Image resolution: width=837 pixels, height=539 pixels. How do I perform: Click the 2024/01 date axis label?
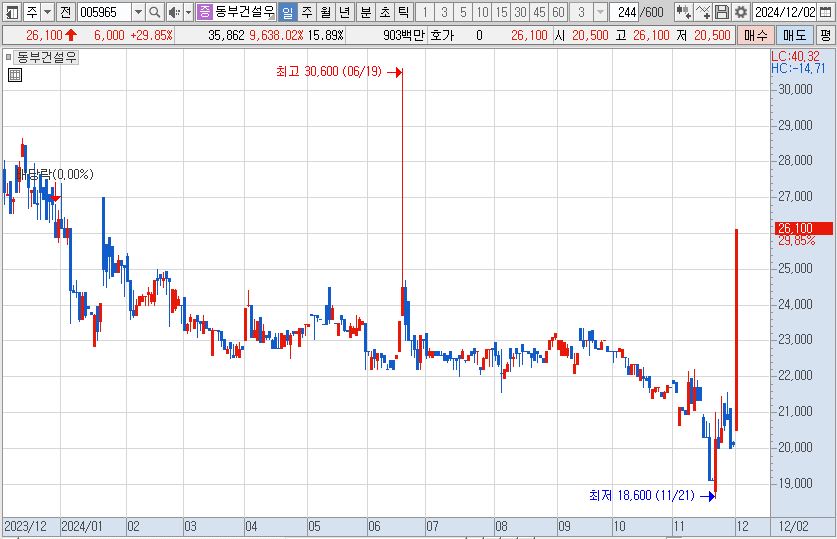pos(82,527)
